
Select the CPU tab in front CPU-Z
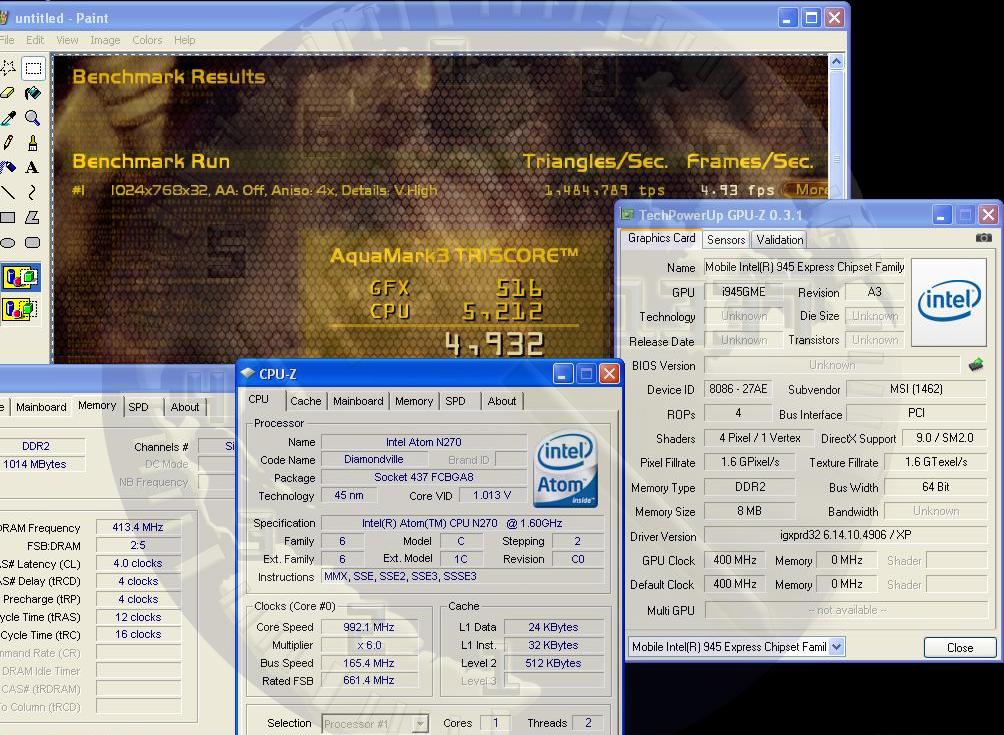tap(259, 399)
